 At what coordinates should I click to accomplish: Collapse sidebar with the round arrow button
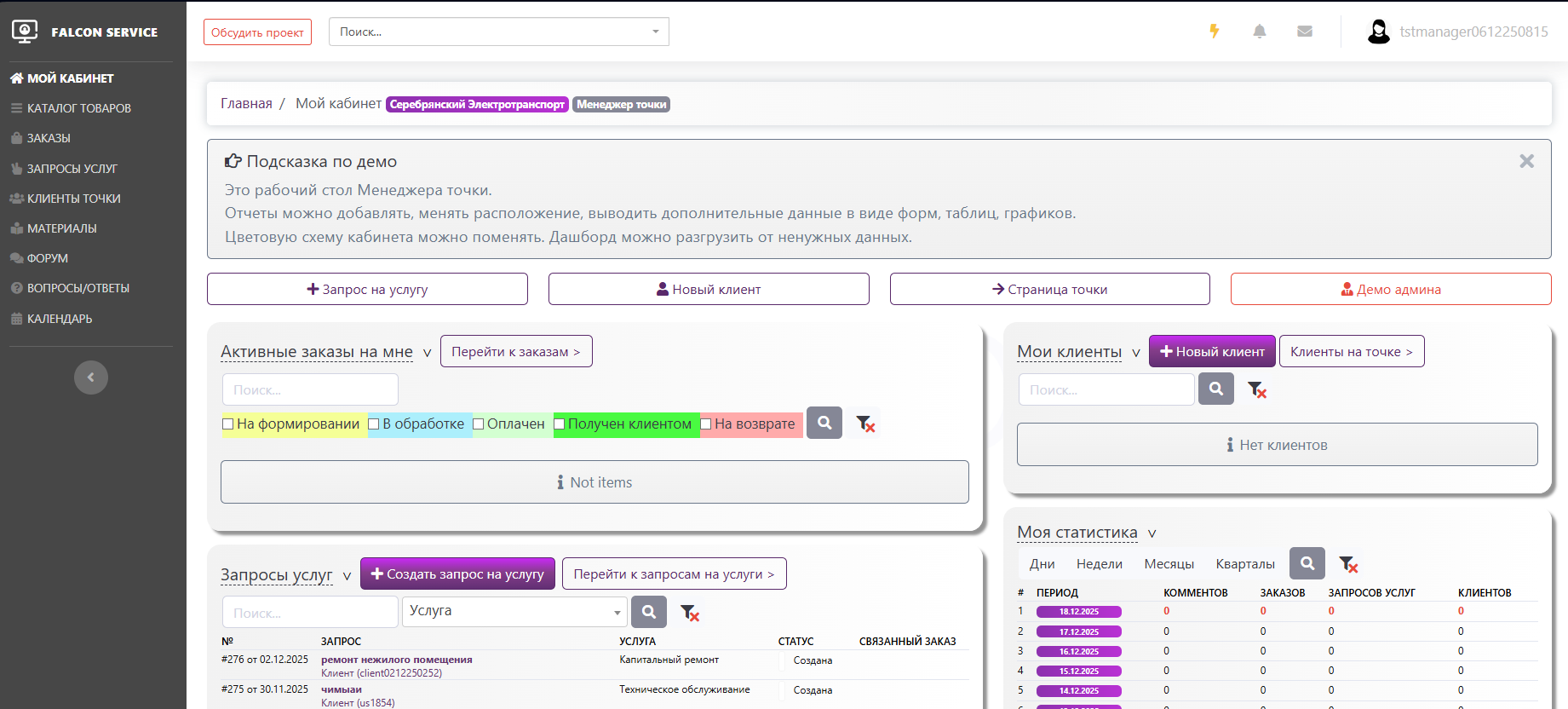[91, 378]
